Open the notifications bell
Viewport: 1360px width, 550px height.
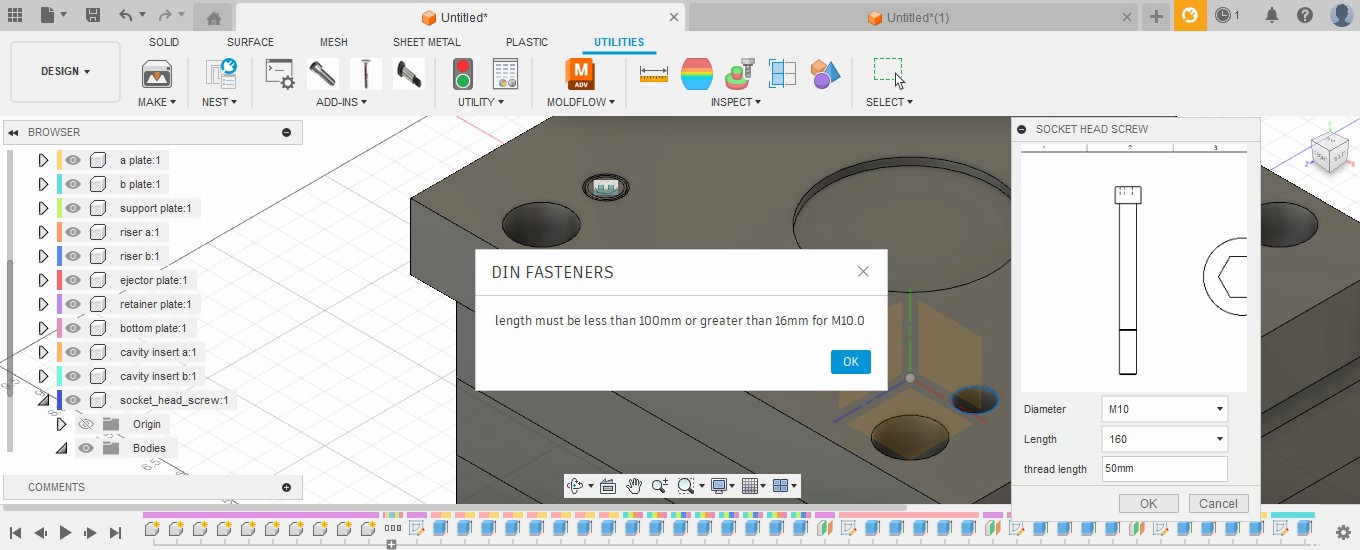click(1272, 15)
